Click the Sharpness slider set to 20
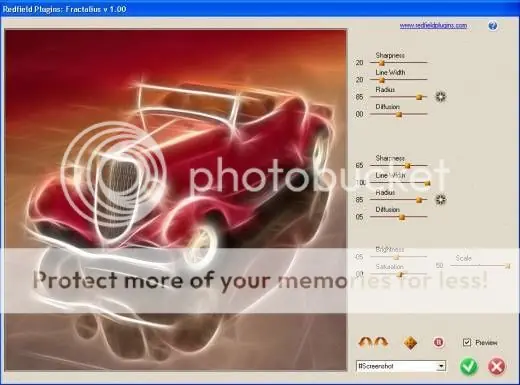The image size is (520, 385). (x=399, y=62)
